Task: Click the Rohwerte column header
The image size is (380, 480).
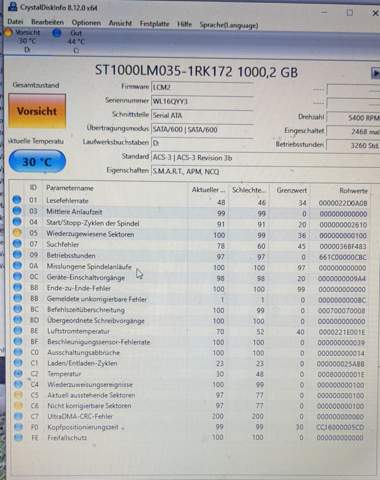Action: tap(353, 191)
